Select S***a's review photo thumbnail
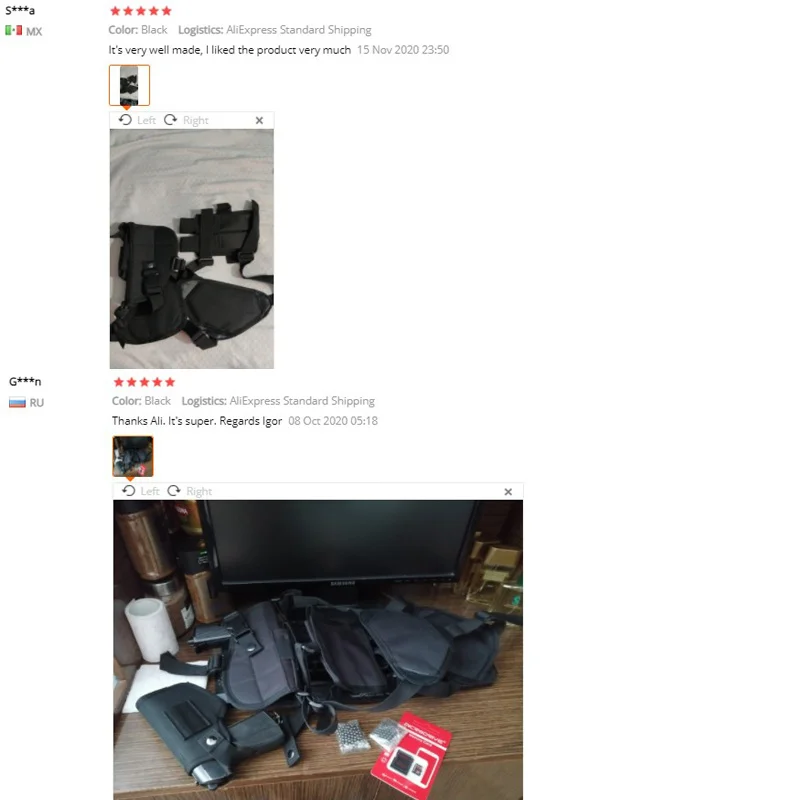The image size is (800, 800). click(129, 85)
